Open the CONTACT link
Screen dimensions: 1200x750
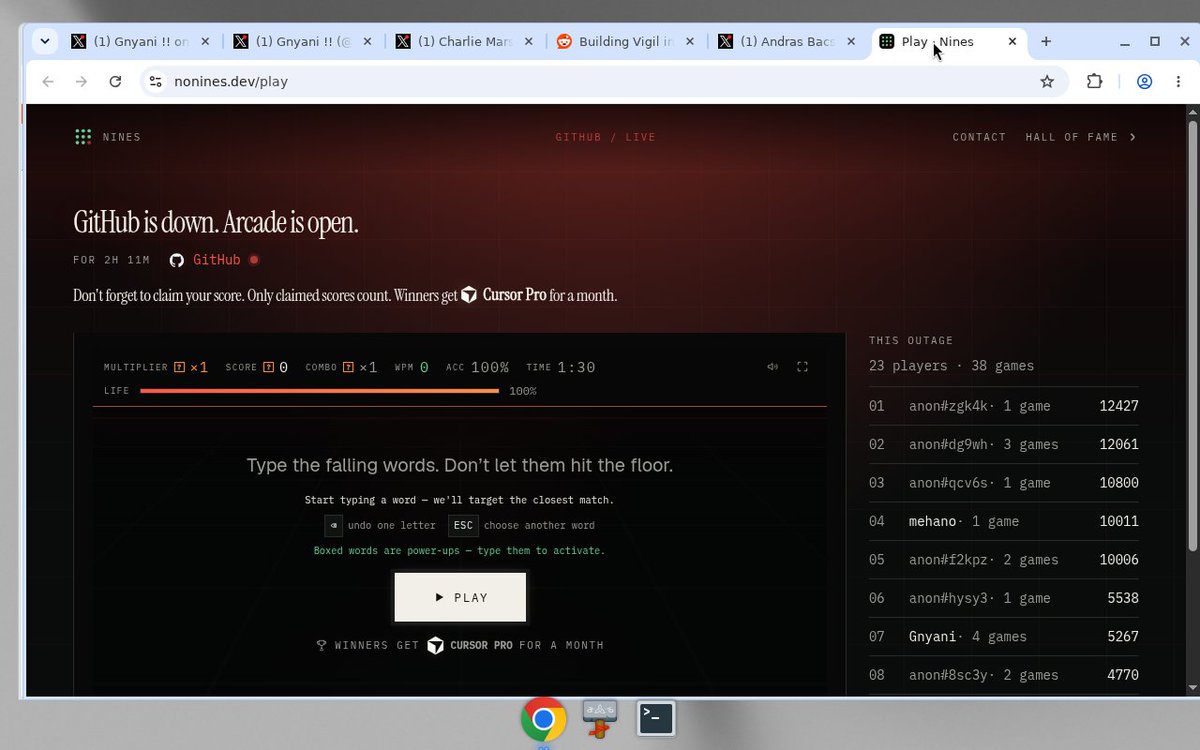click(x=979, y=137)
